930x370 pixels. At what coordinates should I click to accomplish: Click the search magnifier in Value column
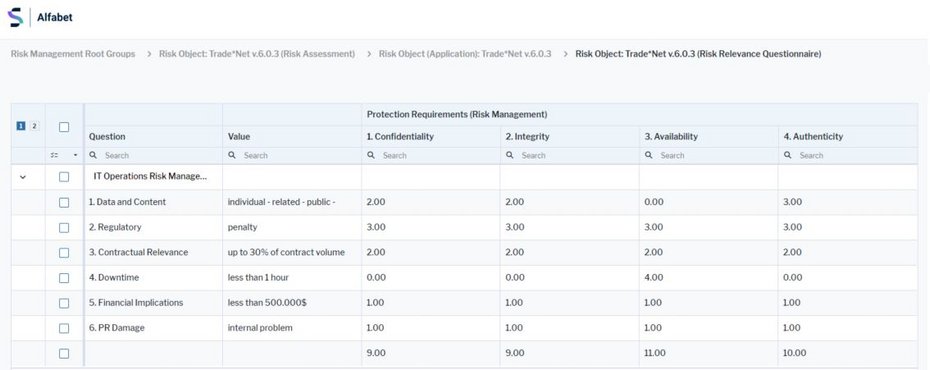[x=232, y=155]
